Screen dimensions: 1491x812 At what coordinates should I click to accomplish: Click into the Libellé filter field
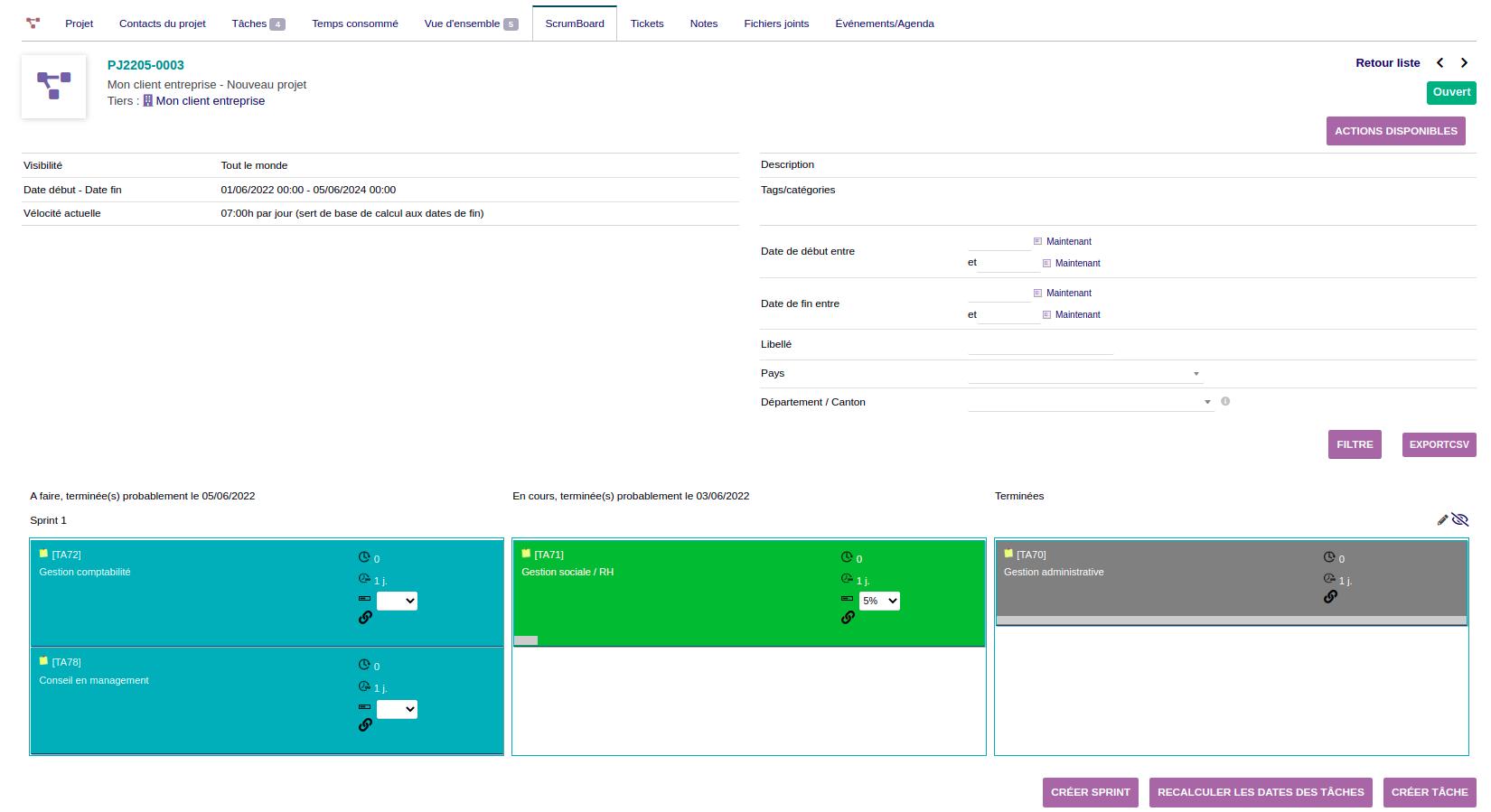[1040, 345]
